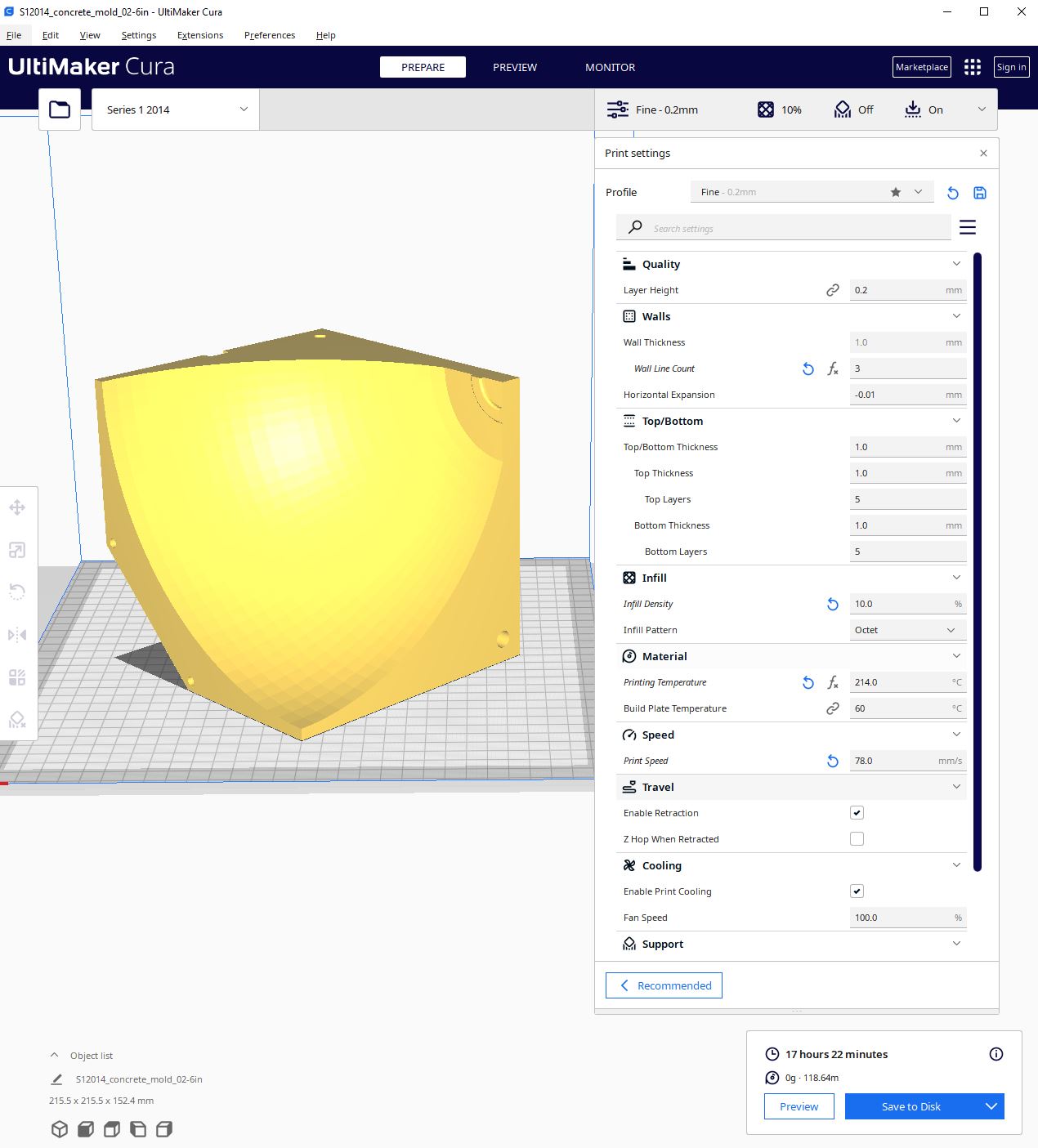This screenshot has height=1148, width=1038.
Task: Open the File menu
Action: click(14, 35)
